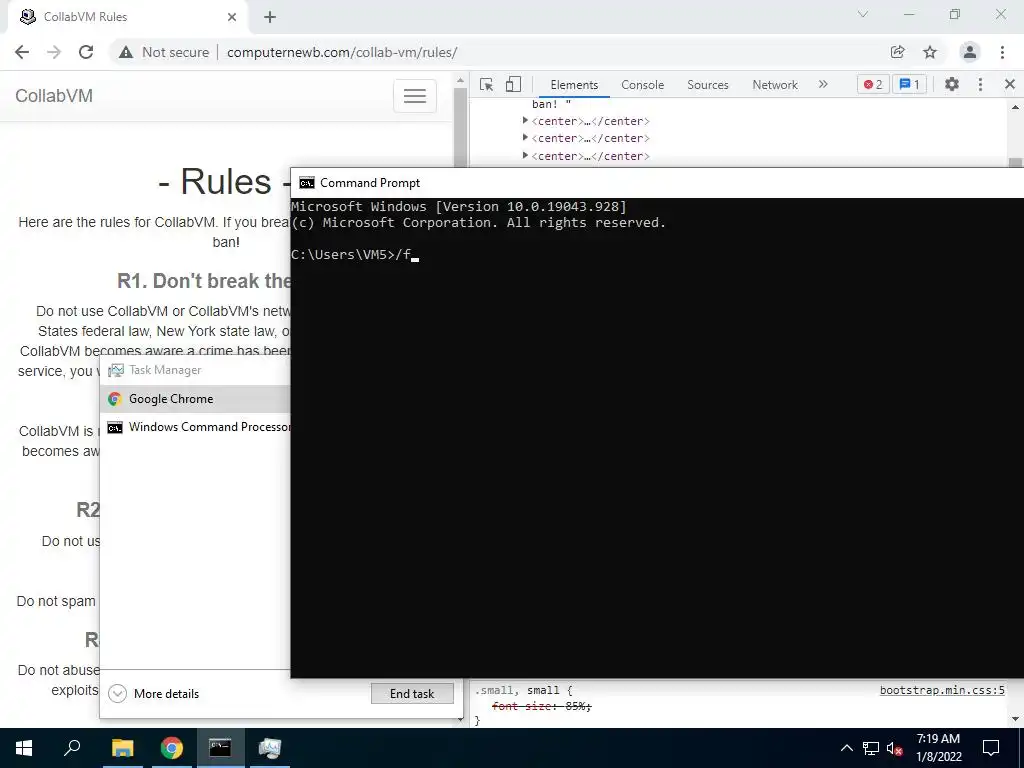Screen dimensions: 1024x768
Task: Expand the third center element node
Action: point(525,155)
